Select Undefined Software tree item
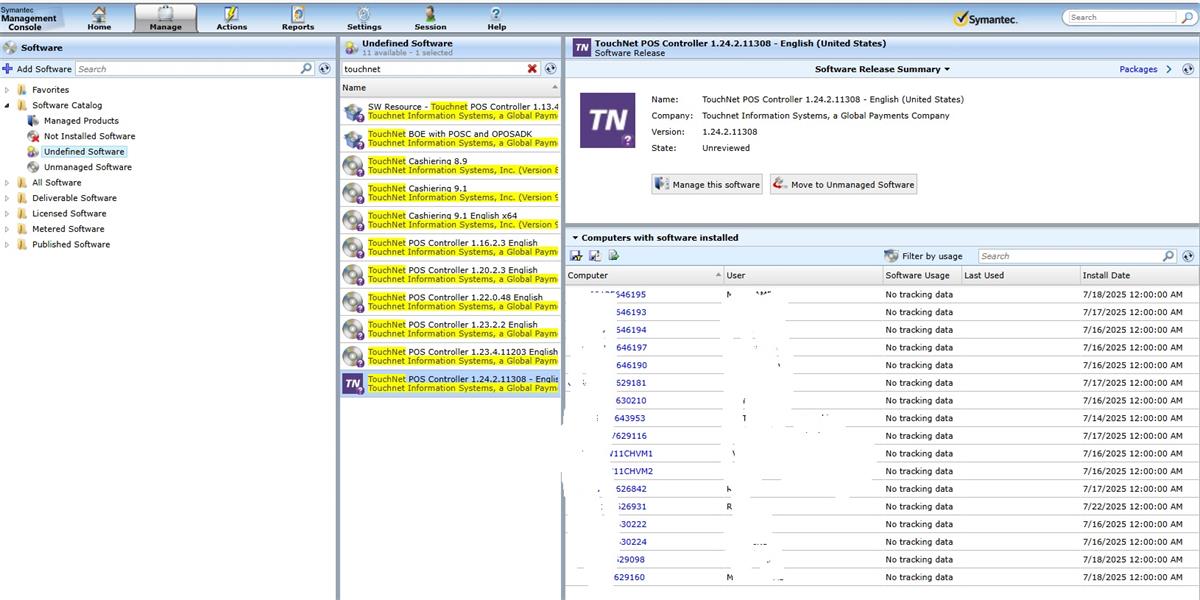The width and height of the screenshot is (1200, 600). pyautogui.click(x=84, y=152)
